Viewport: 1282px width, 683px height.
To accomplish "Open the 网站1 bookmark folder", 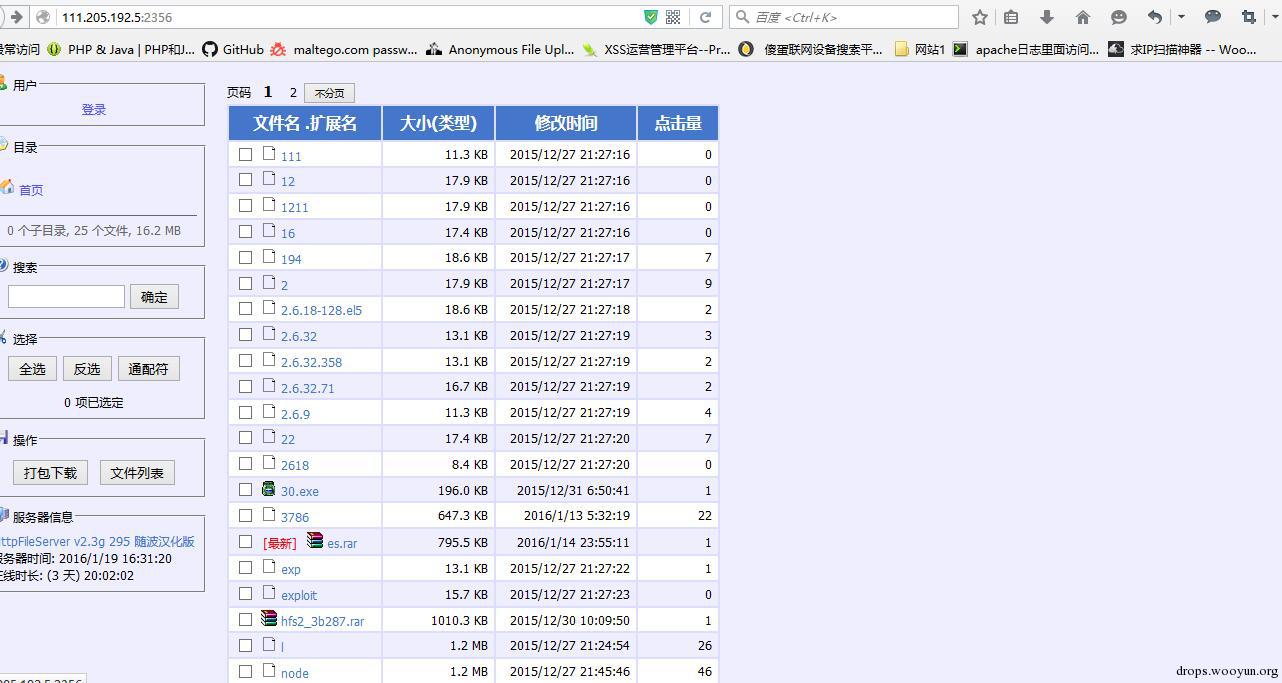I will tap(920, 49).
